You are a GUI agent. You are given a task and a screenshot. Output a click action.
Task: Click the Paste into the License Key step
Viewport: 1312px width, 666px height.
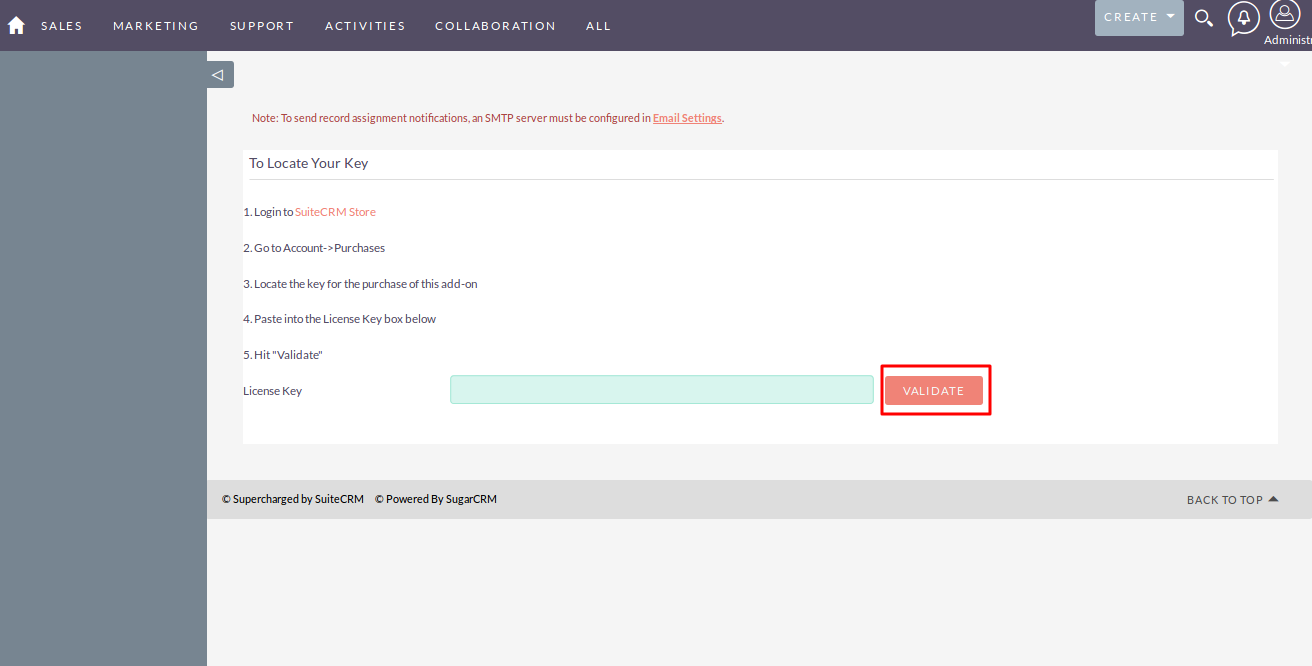pyautogui.click(x=340, y=319)
